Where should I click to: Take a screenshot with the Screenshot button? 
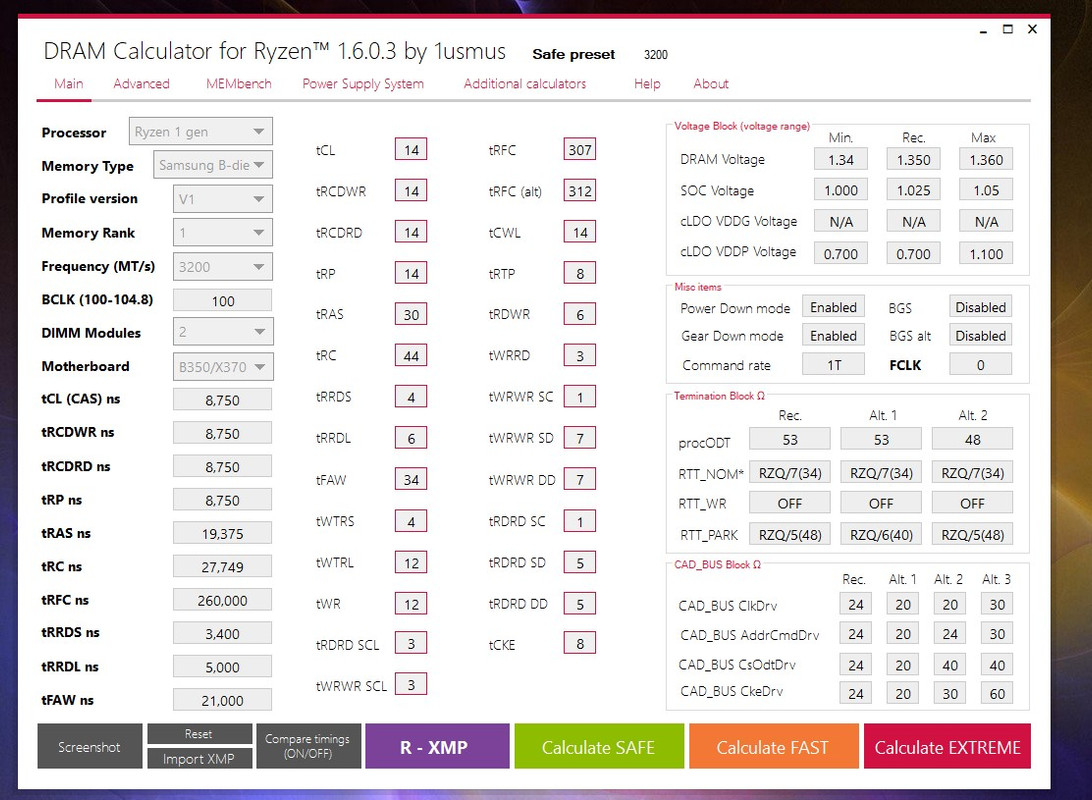90,746
